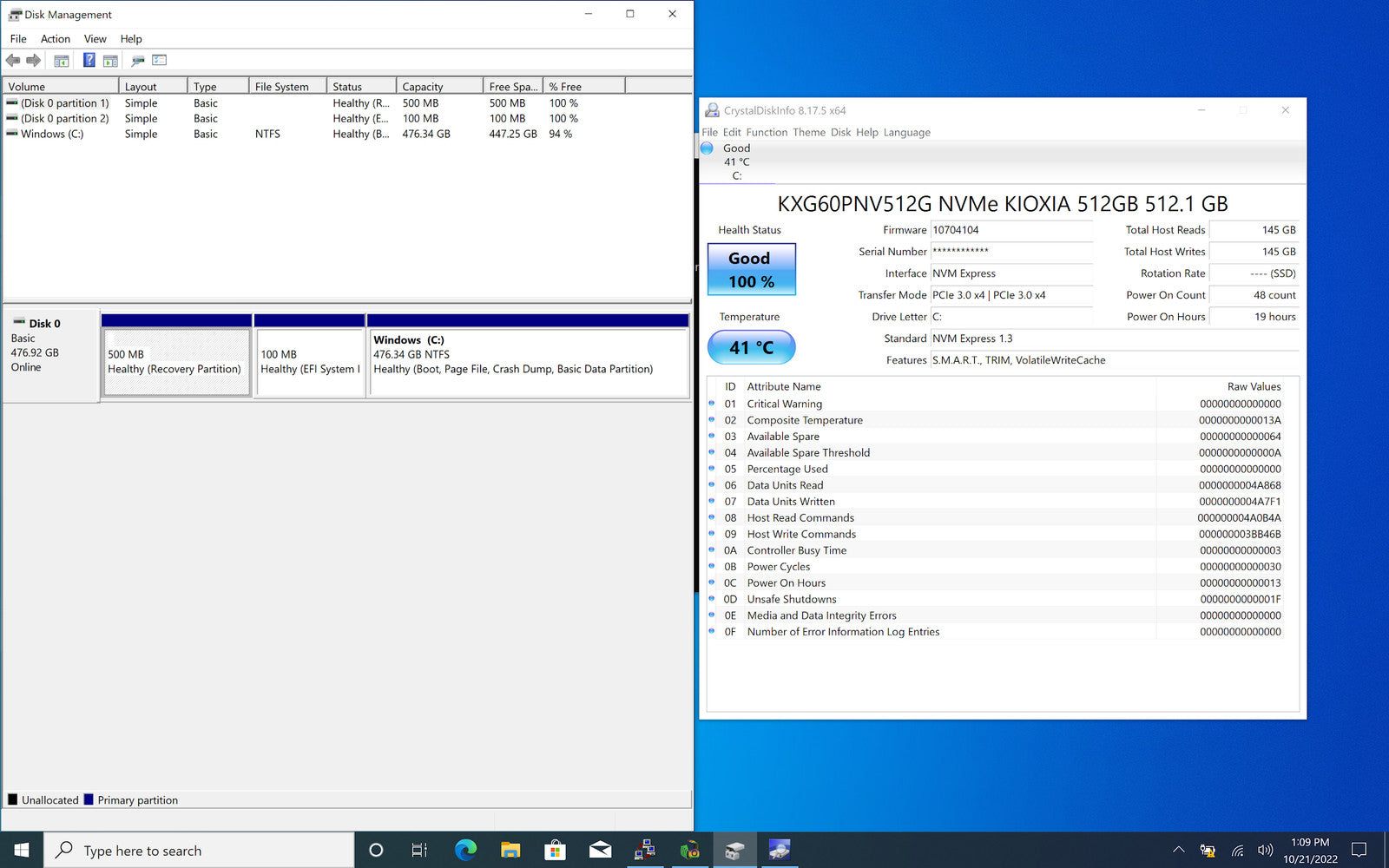Click the Firmware value field 10704104
The width and height of the screenshot is (1389, 868).
tap(1011, 230)
